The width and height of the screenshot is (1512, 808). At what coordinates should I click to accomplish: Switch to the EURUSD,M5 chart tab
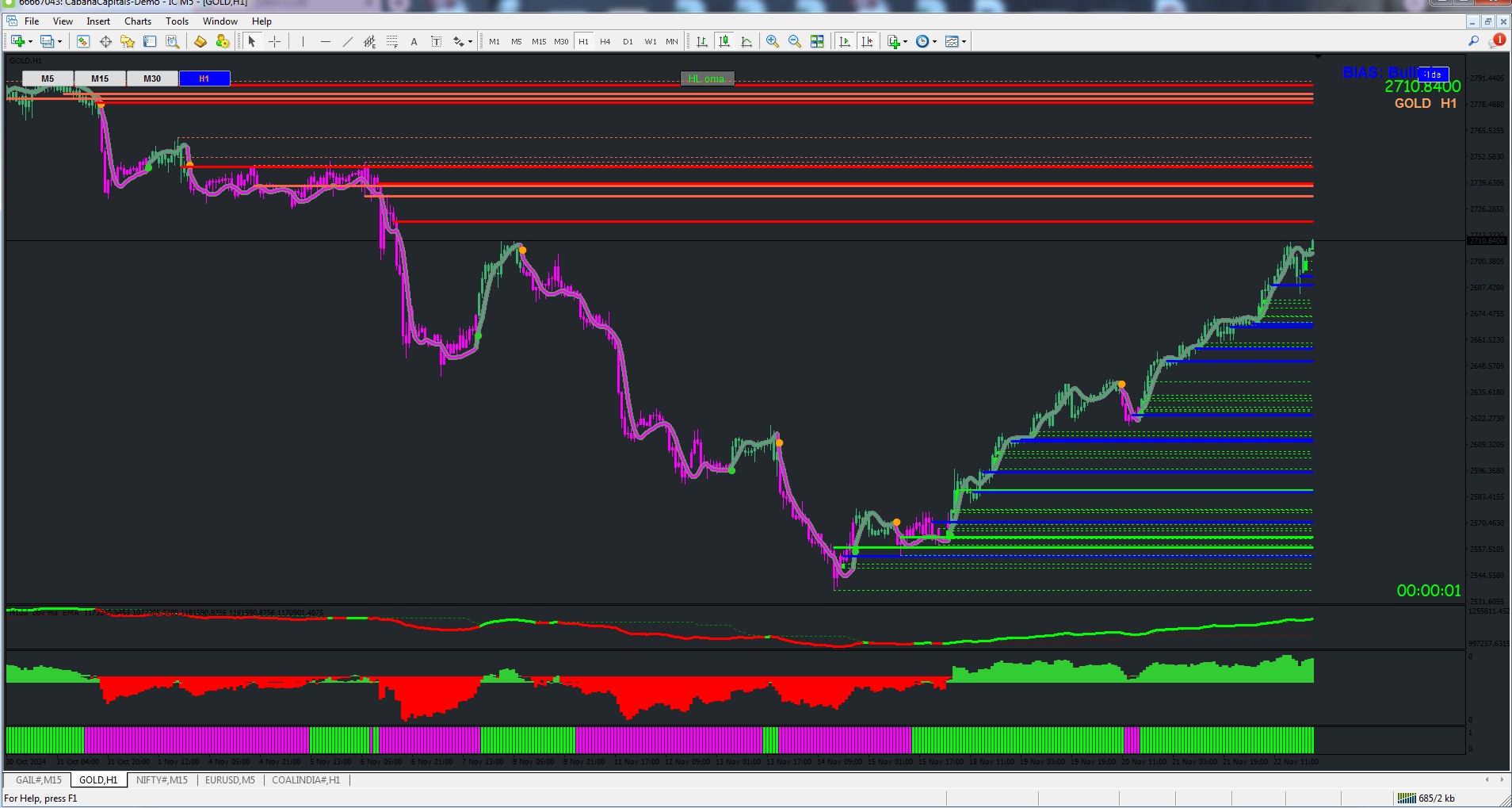(230, 780)
